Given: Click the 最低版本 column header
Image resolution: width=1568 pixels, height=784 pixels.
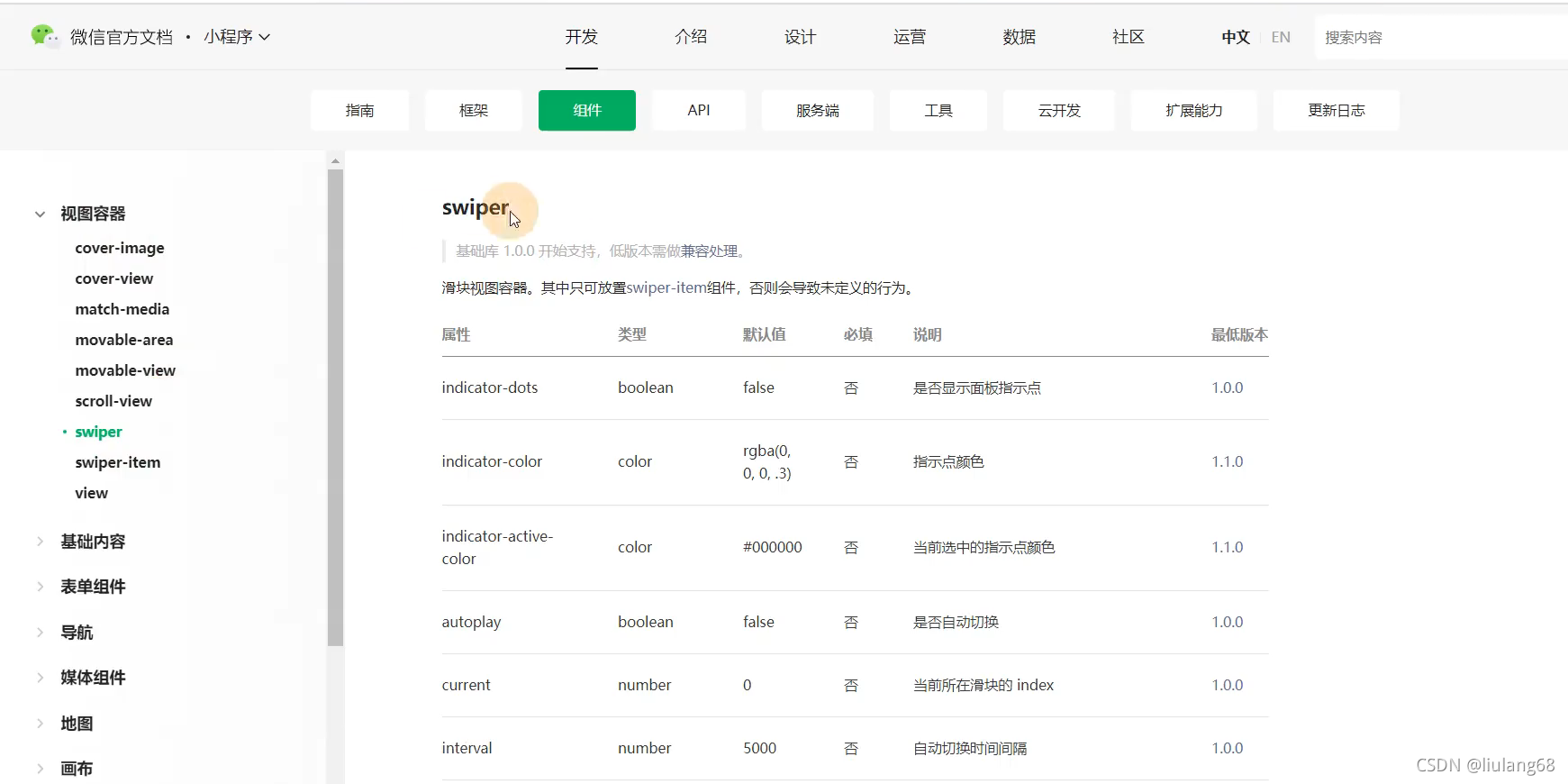Looking at the screenshot, I should [x=1239, y=334].
